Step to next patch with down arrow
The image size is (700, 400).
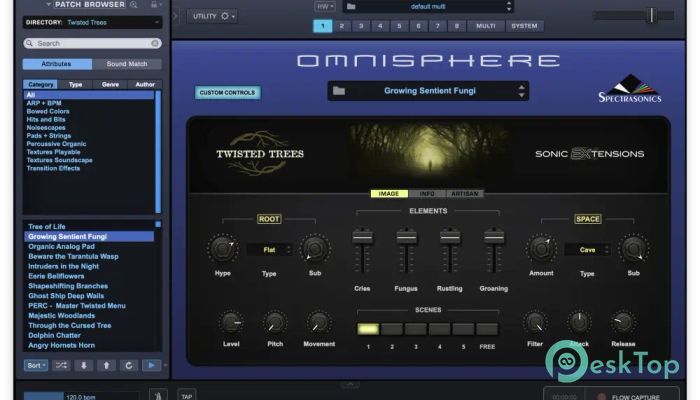[83, 366]
